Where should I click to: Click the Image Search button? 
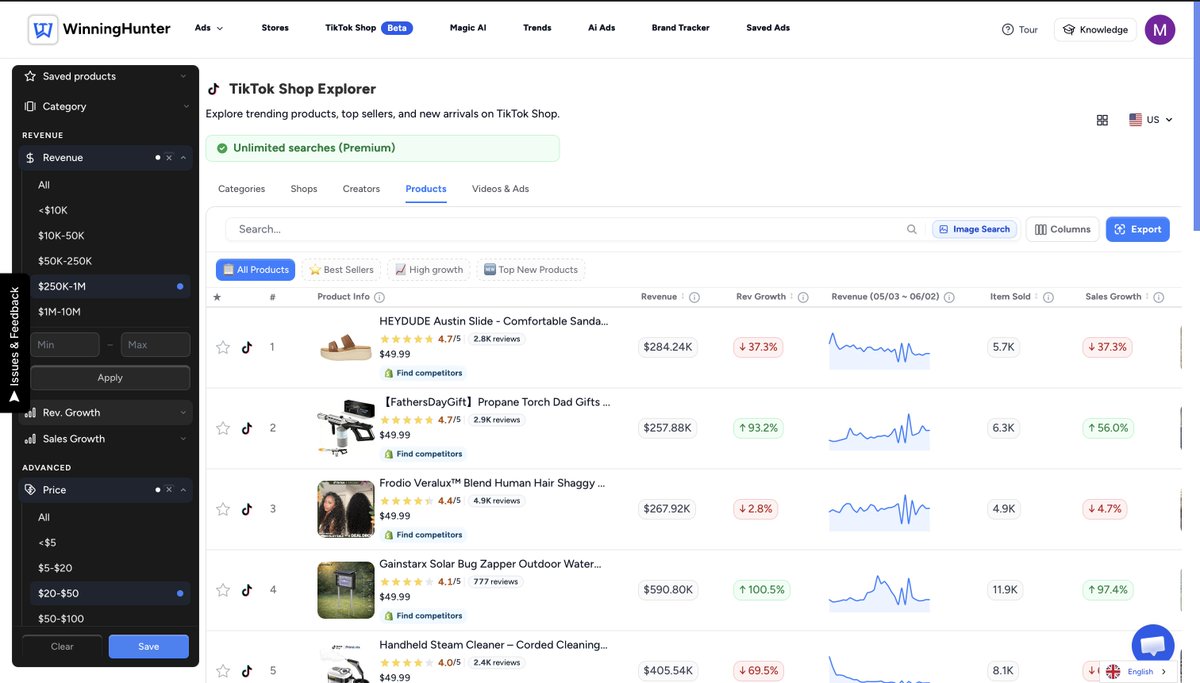pyautogui.click(x=975, y=229)
